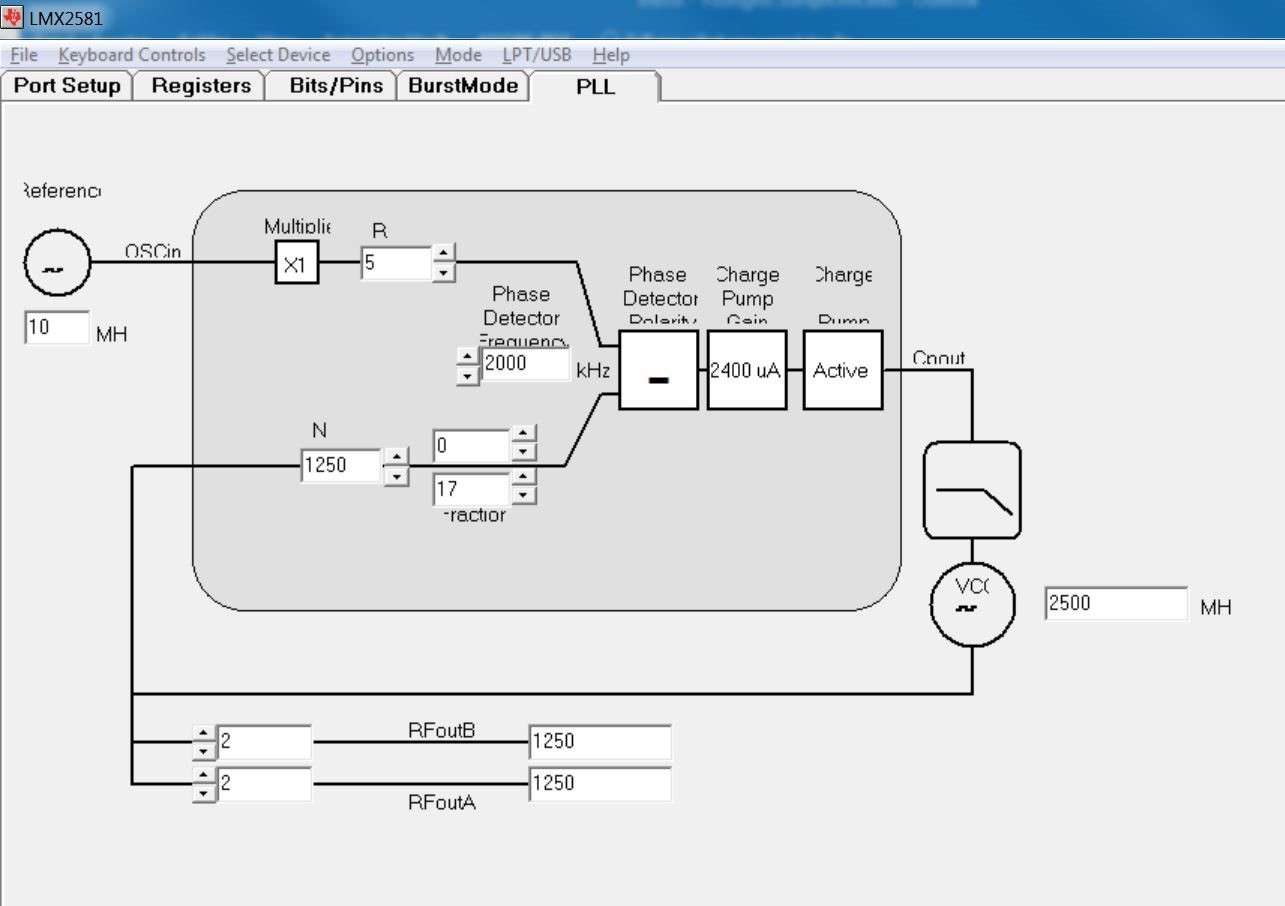Click the RFoutB frequency field 1250
This screenshot has height=906, width=1285.
pyautogui.click(x=600, y=743)
